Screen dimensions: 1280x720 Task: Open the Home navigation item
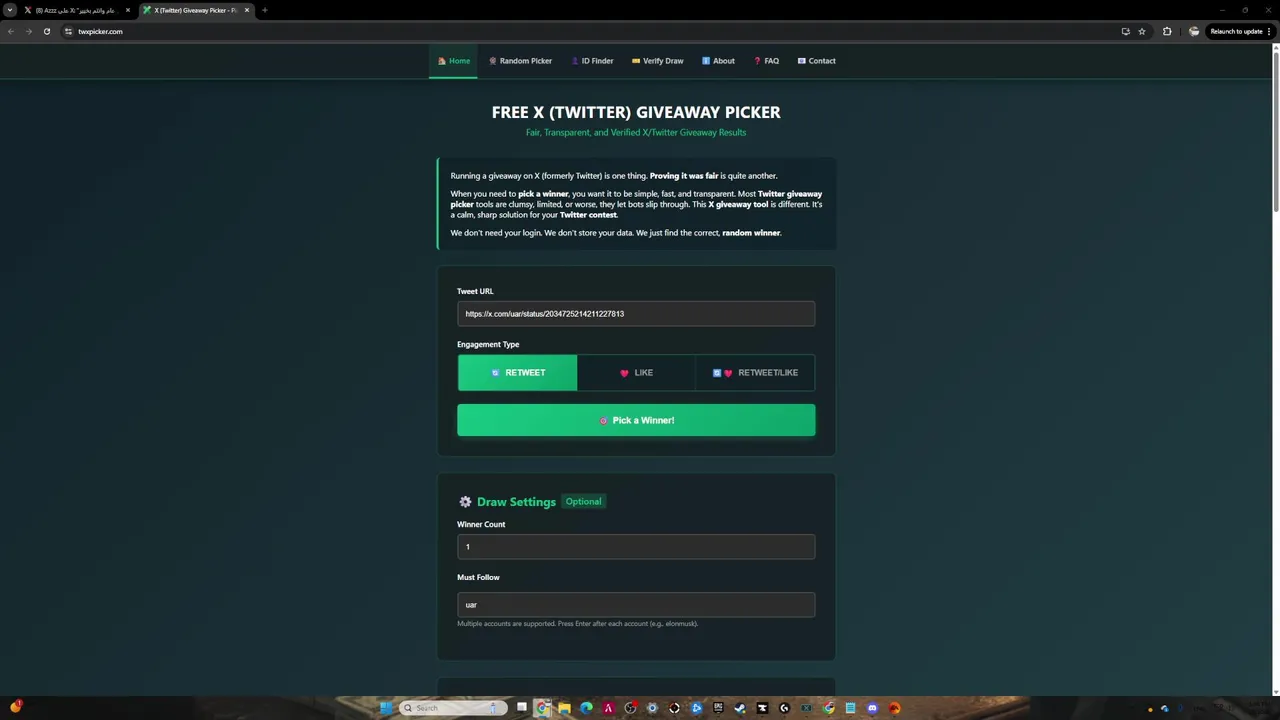point(453,61)
